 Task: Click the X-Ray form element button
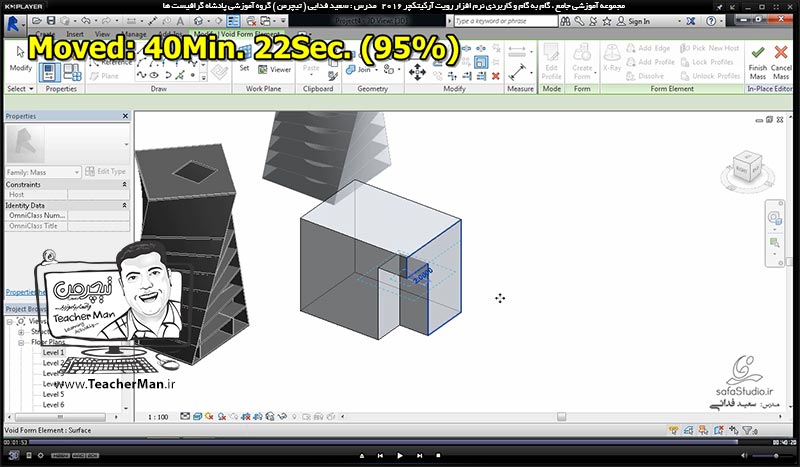click(x=611, y=58)
